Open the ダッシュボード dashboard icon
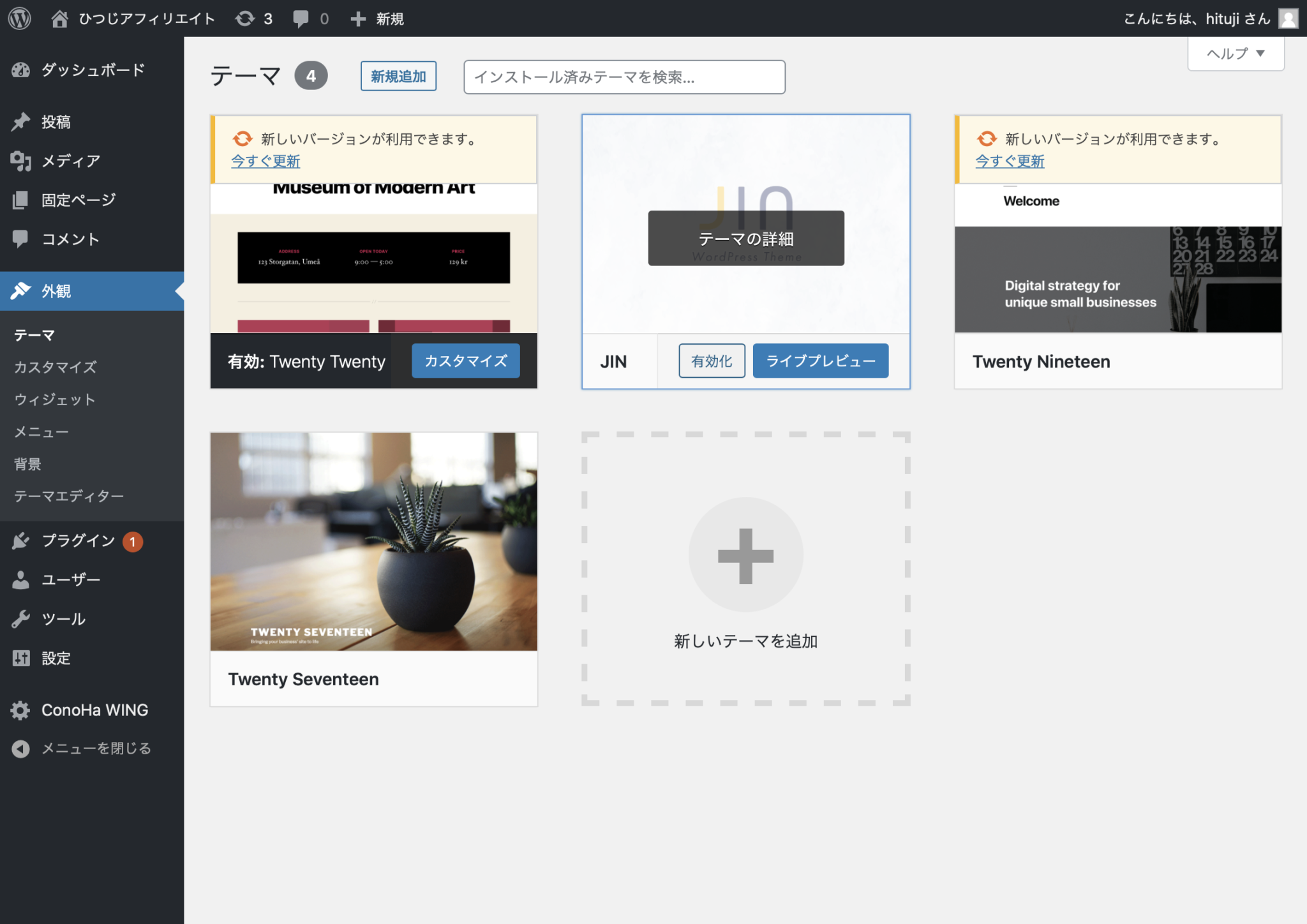 [x=21, y=70]
